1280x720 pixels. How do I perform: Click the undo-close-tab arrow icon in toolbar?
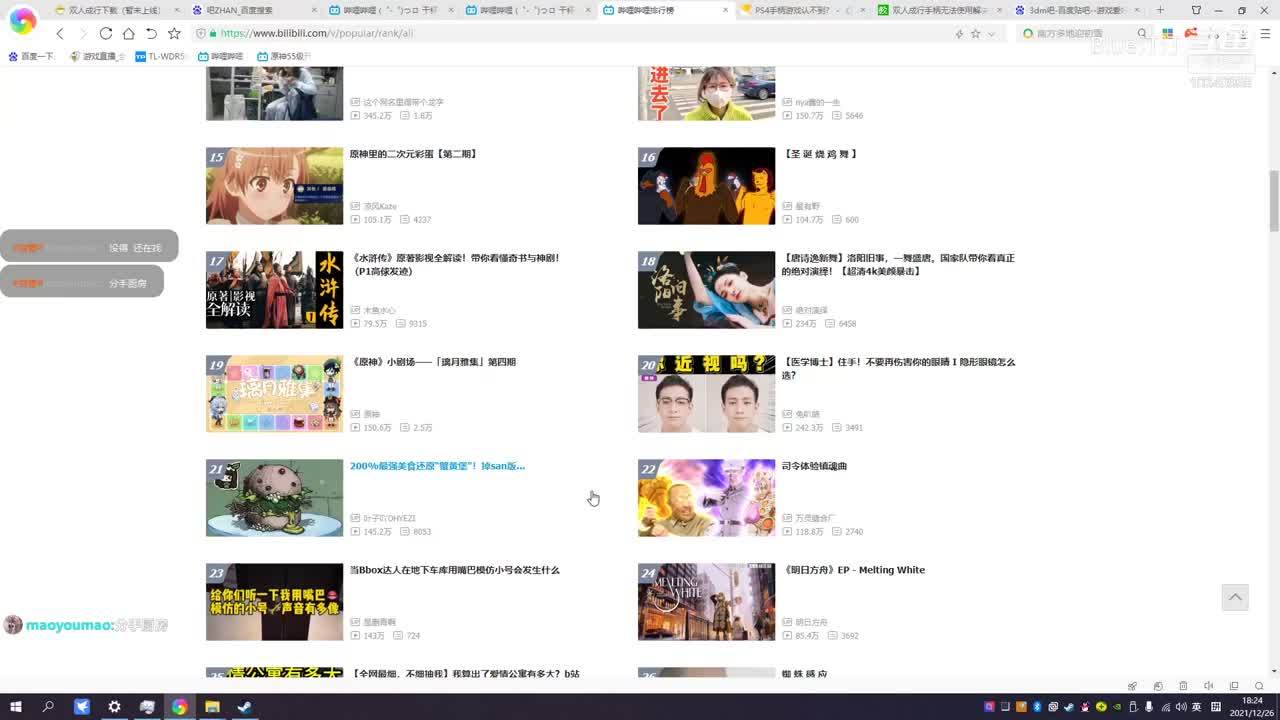tap(151, 33)
